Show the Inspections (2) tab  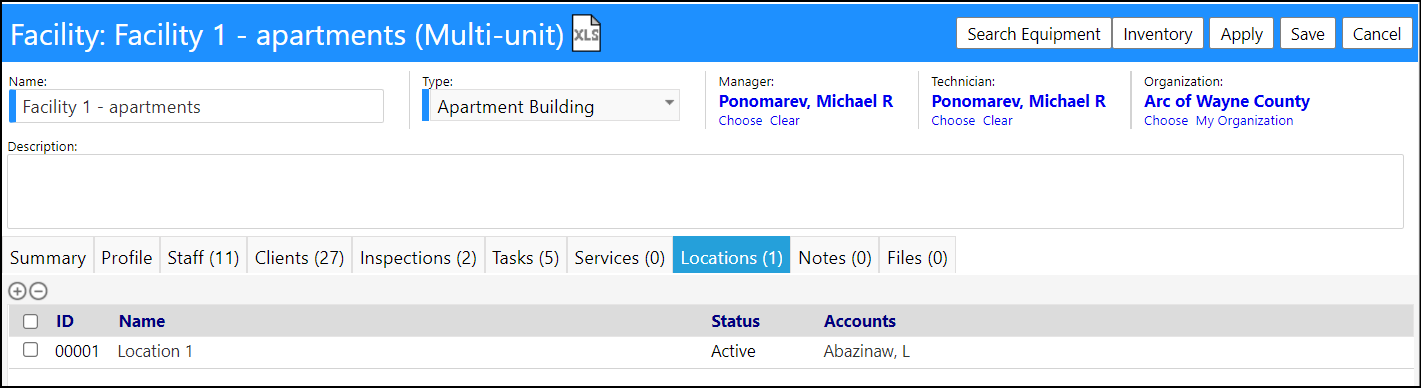pos(418,257)
